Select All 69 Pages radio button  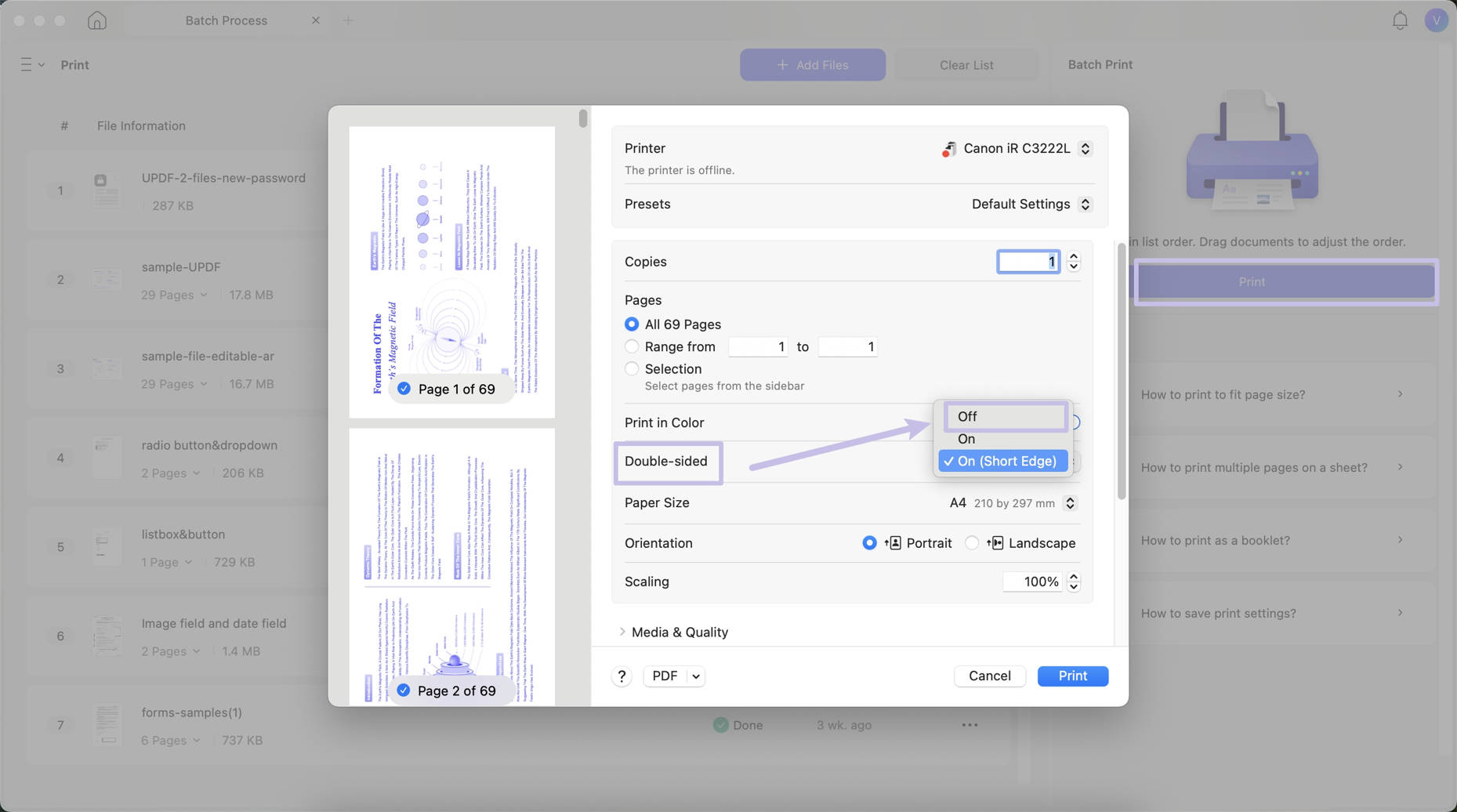[632, 324]
